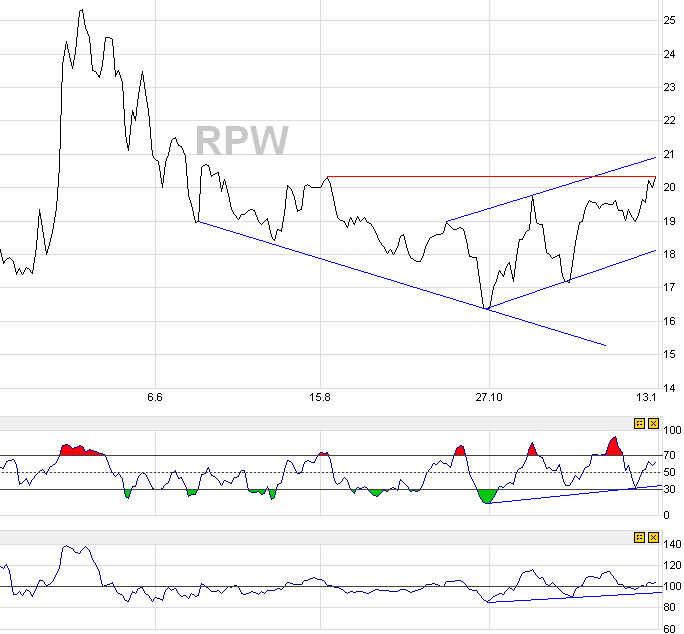684x634 pixels.
Task: Close the RSI indicator panel
Action: (653, 423)
